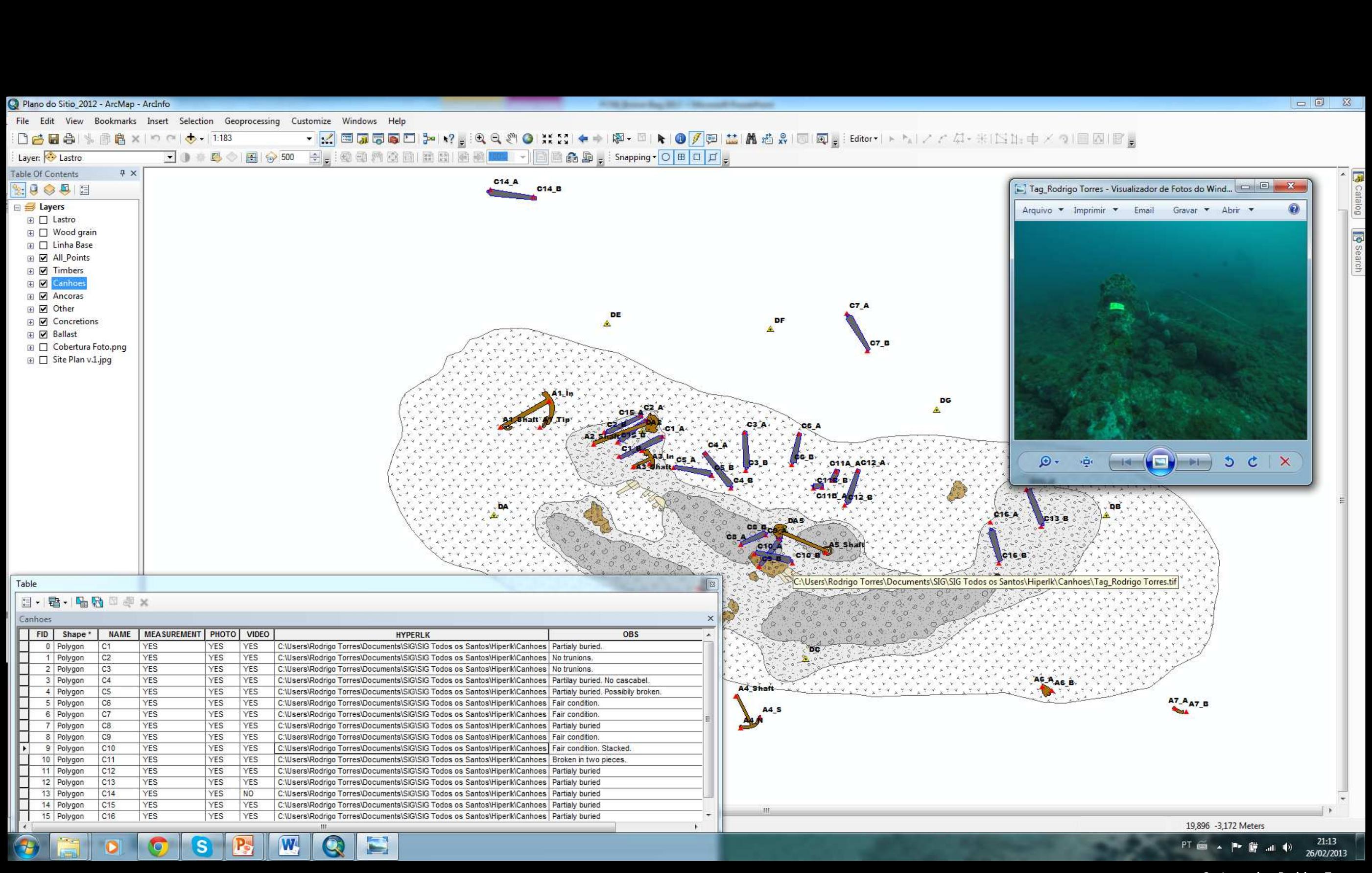1372x873 pixels.
Task: Rotate photo clockwise in photo viewer
Action: 1253,462
